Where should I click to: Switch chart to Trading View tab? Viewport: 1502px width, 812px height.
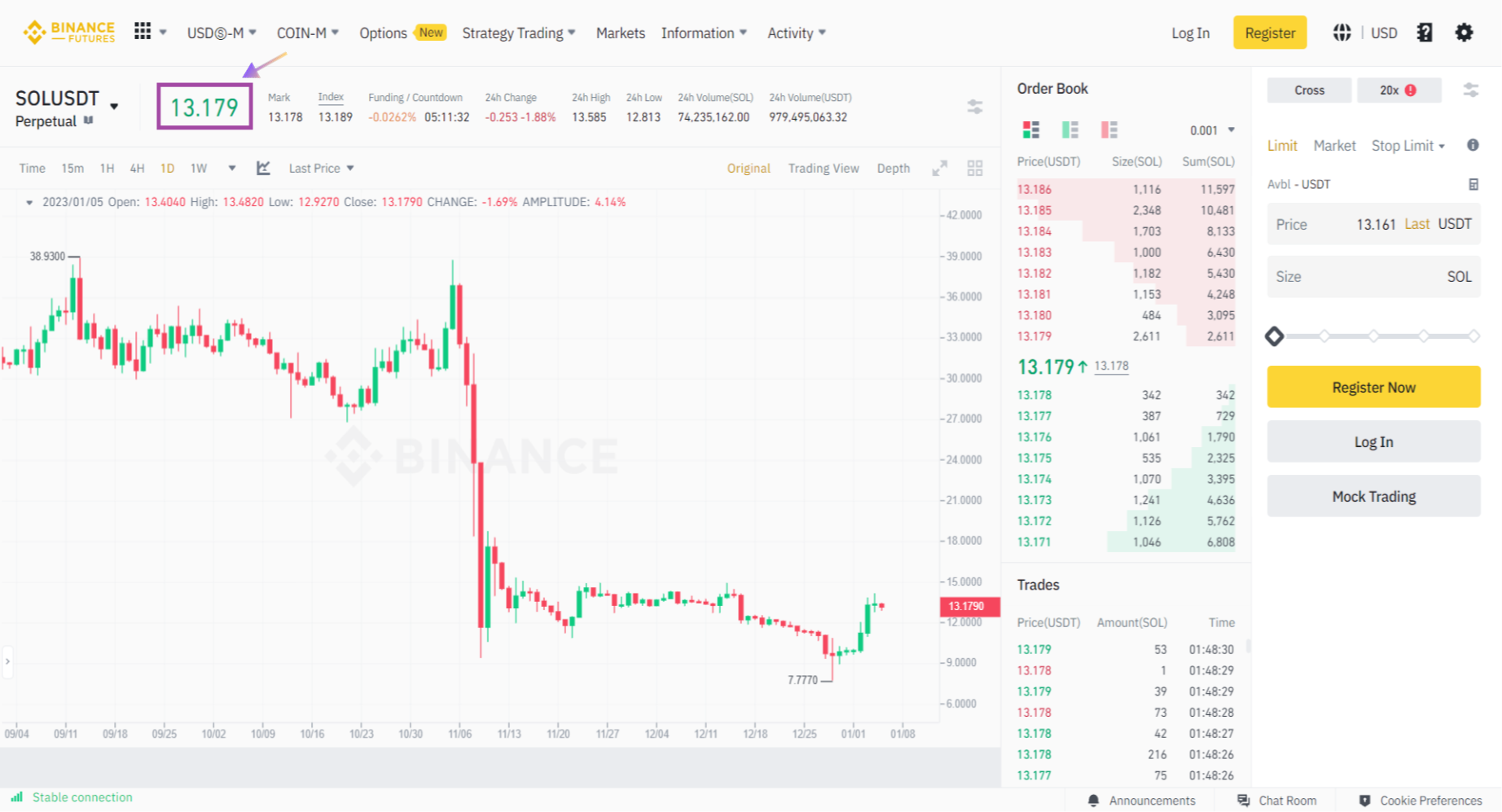click(823, 168)
